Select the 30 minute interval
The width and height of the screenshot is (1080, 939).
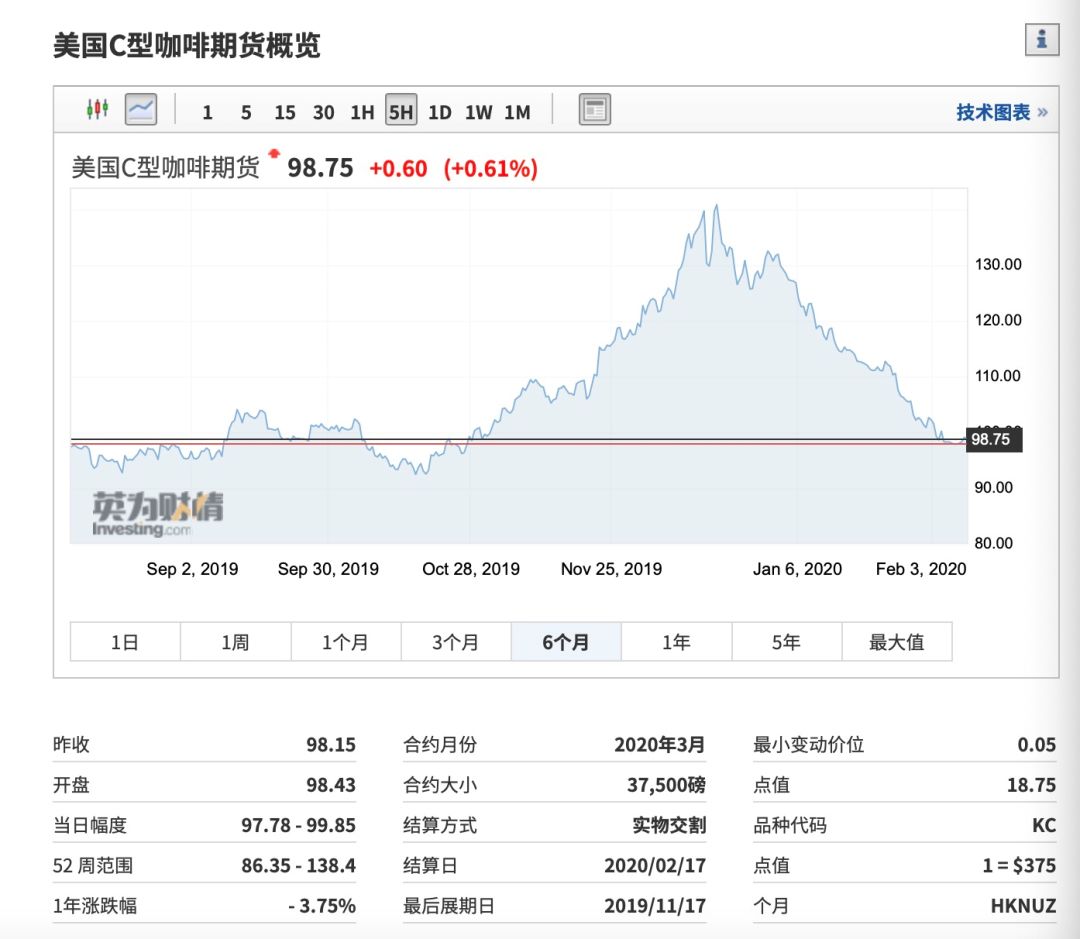pyautogui.click(x=324, y=112)
